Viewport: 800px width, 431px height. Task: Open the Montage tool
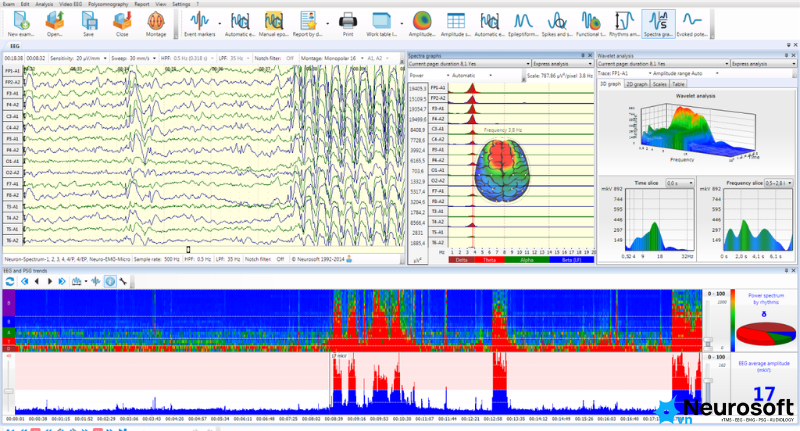(156, 24)
